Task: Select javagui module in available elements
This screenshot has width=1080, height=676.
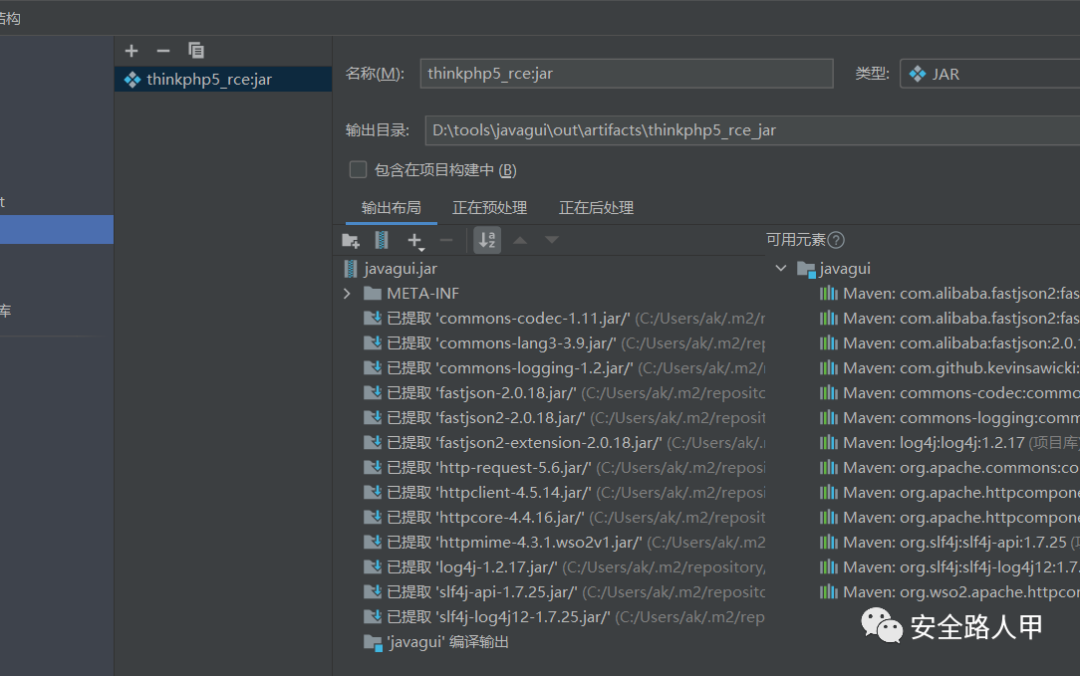Action: point(834,269)
